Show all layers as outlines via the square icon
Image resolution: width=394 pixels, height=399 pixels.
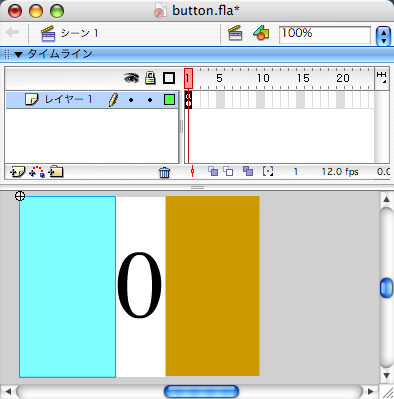[x=169, y=78]
